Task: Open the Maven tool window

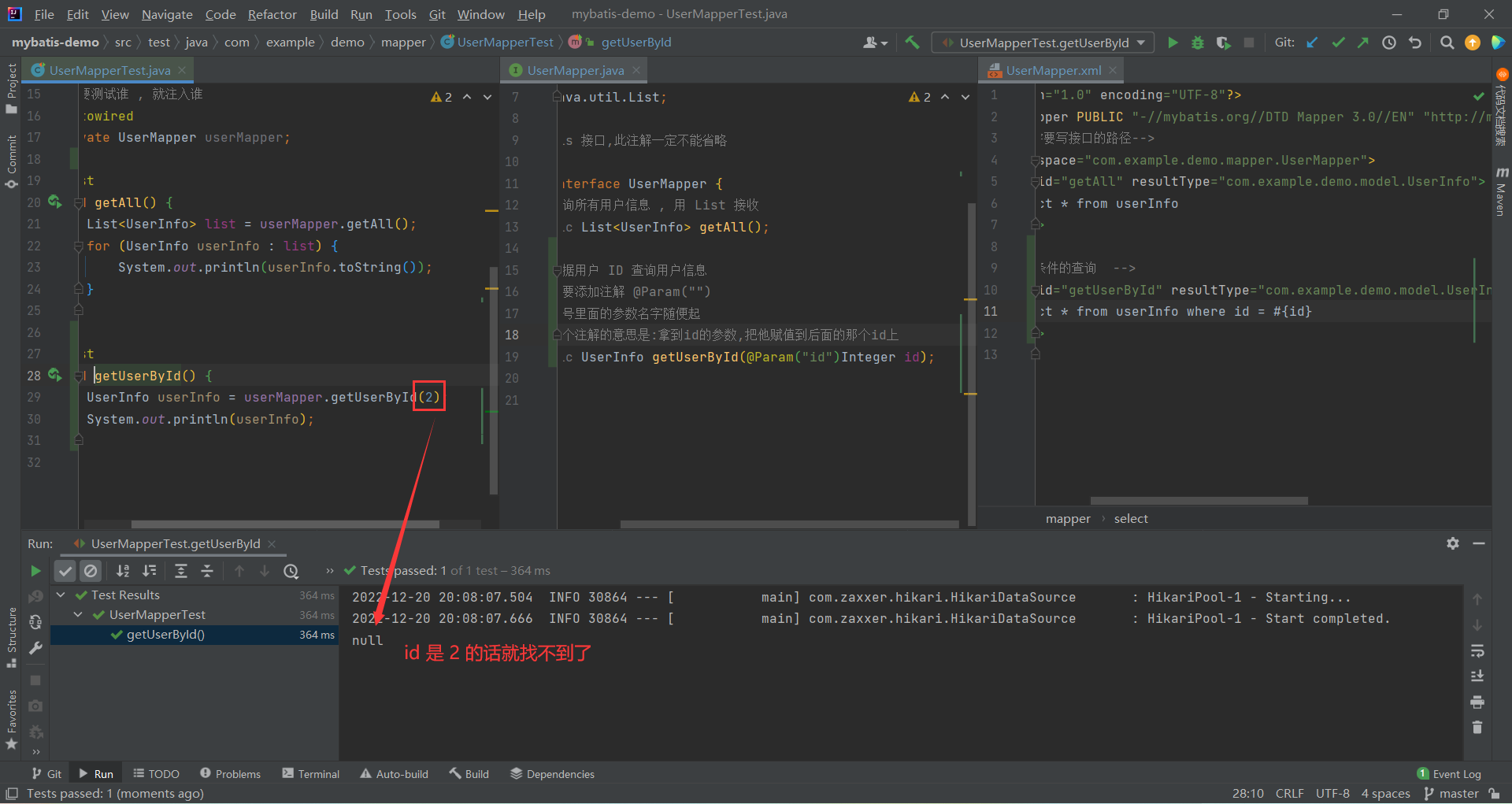Action: (x=1502, y=191)
